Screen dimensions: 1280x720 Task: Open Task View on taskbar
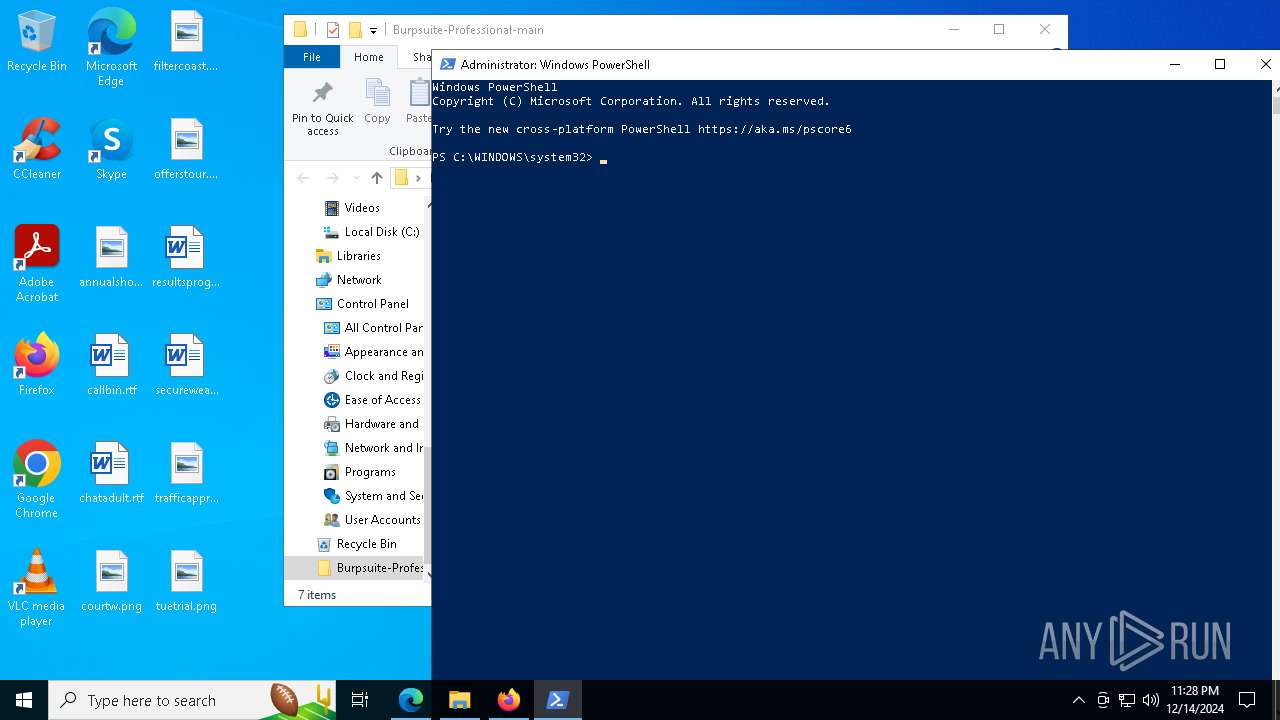[360, 700]
